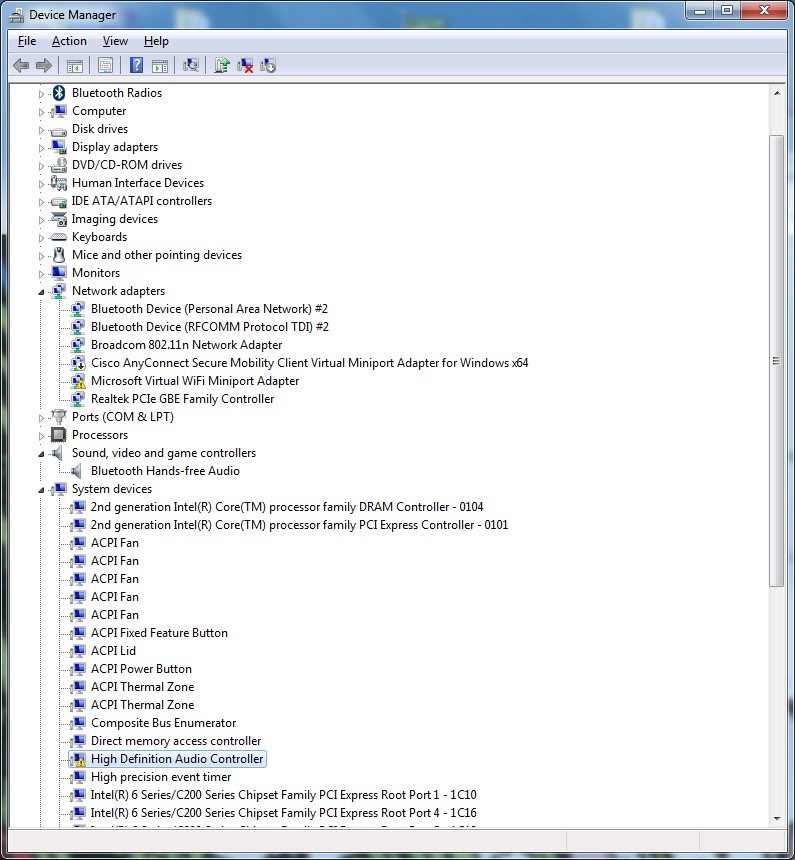Click the Device Manager title bar icon
Viewport: 795px width, 860px height.
coord(16,15)
